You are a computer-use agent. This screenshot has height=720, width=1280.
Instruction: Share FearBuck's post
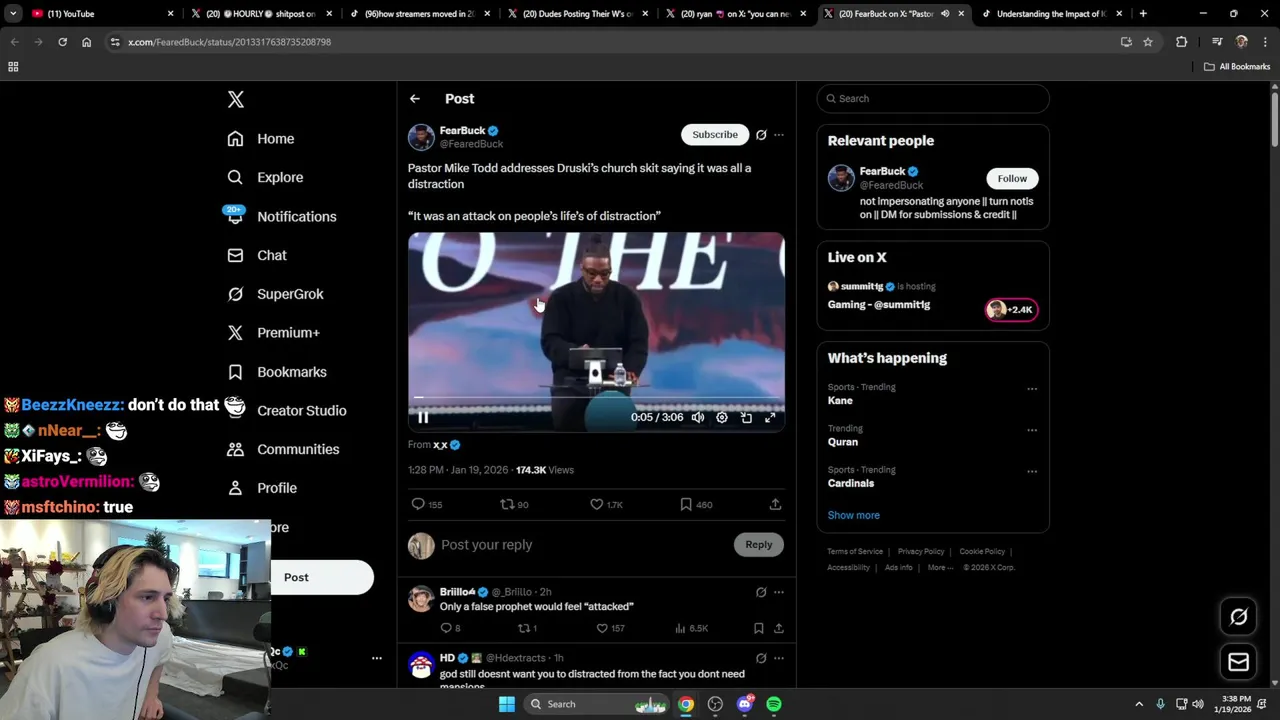coord(775,505)
